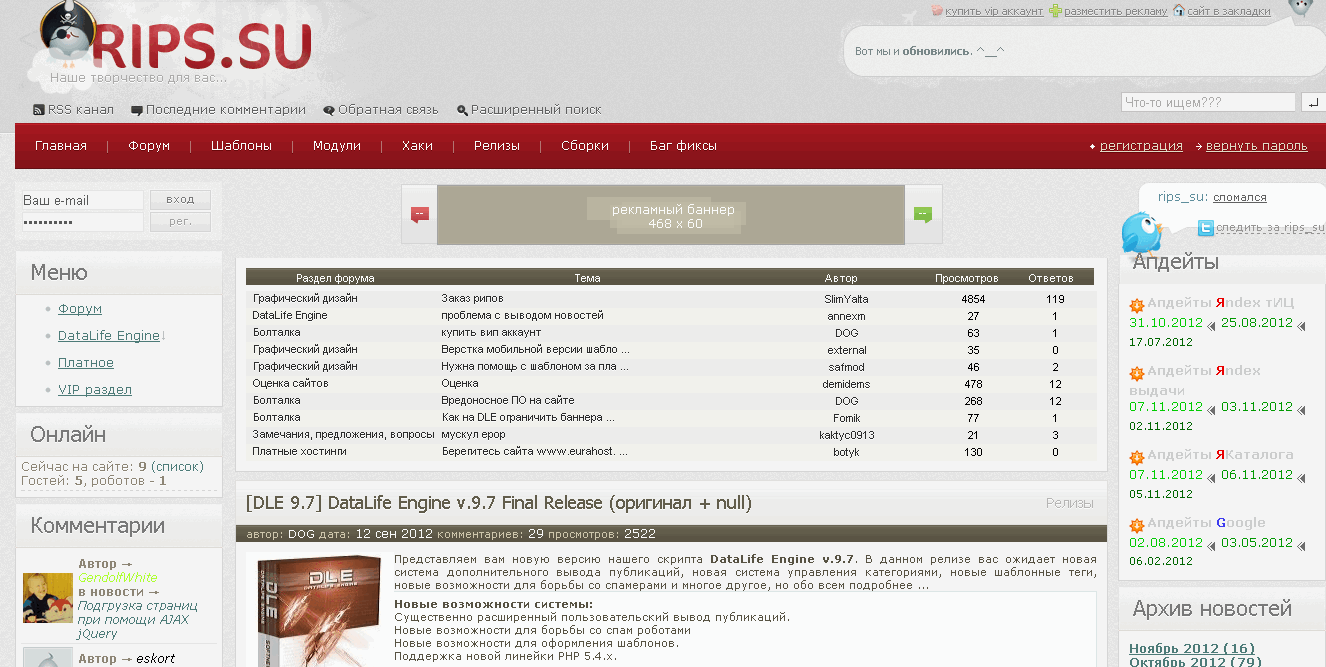The height and width of the screenshot is (667, 1326).
Task: Open the Релизы navigation item
Action: (x=497, y=146)
